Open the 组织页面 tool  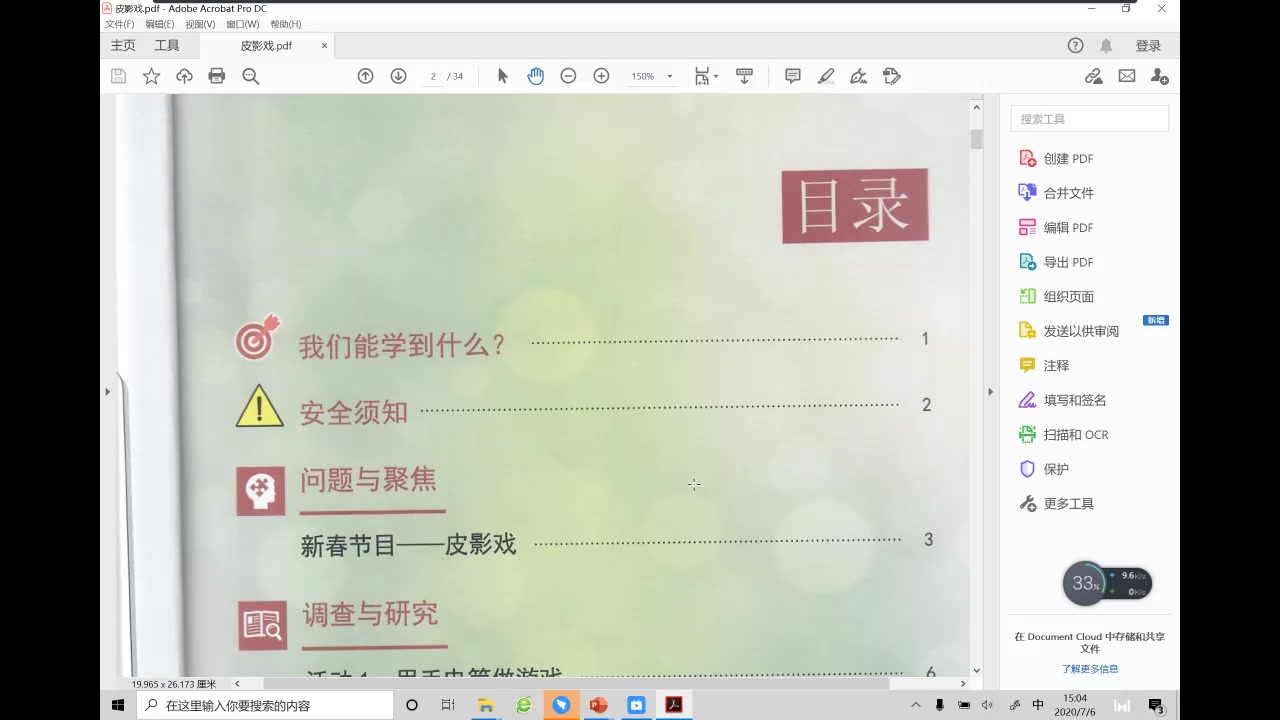pyautogui.click(x=1068, y=296)
